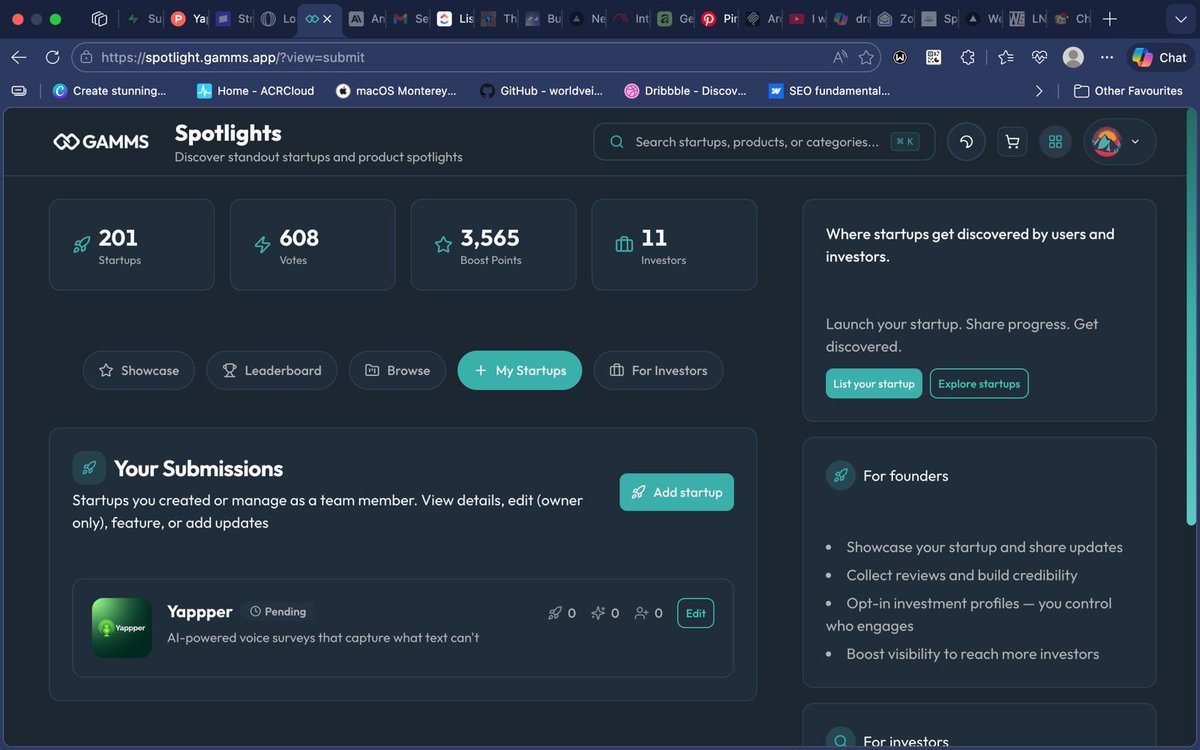Click the Your Submissions rocket icon
1200x750 pixels.
pyautogui.click(x=89, y=468)
